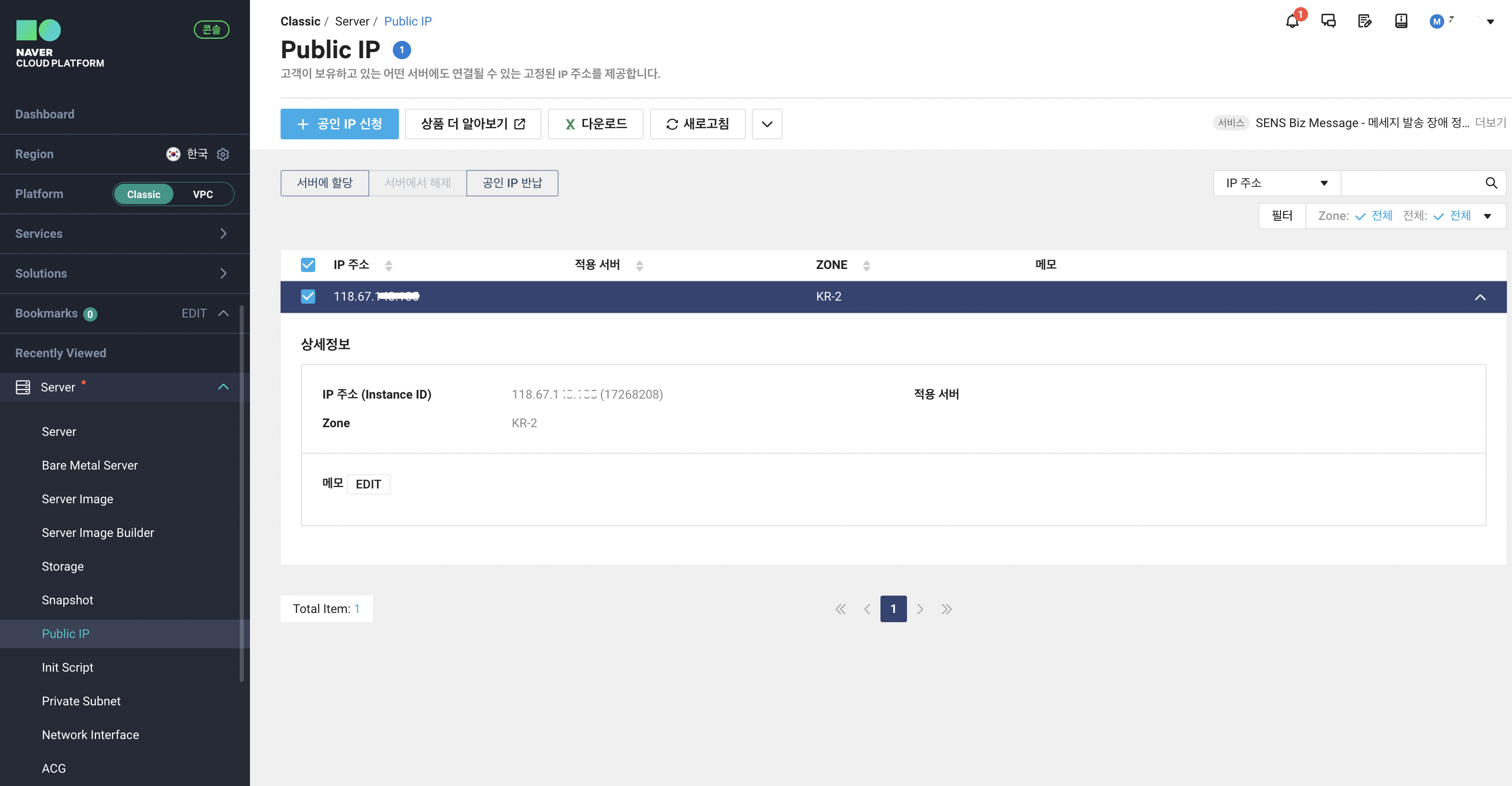Collapse the selected IP row details
Viewport: 1512px width, 786px height.
point(1480,297)
